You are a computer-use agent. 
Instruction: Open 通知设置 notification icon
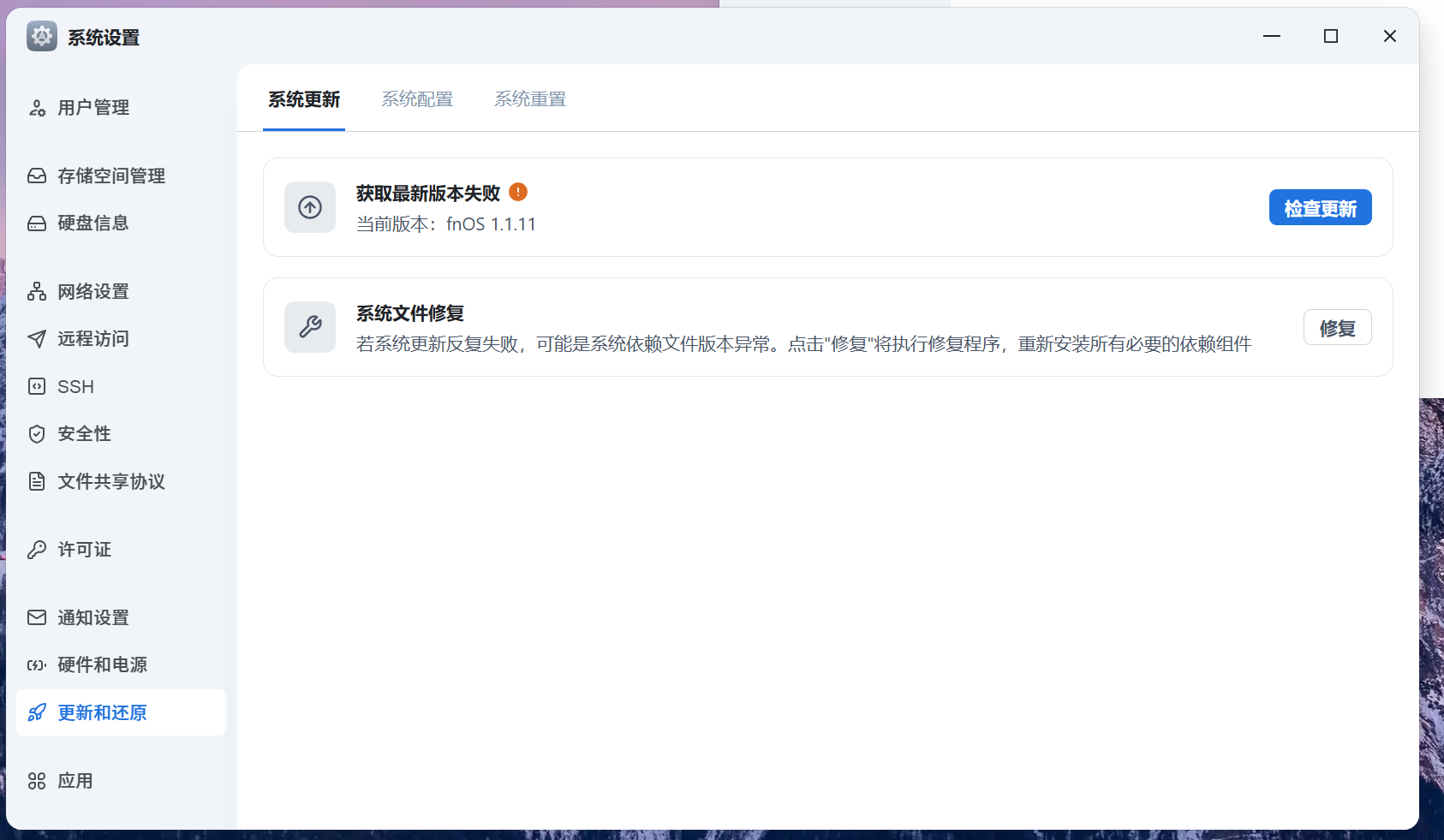[x=37, y=617]
